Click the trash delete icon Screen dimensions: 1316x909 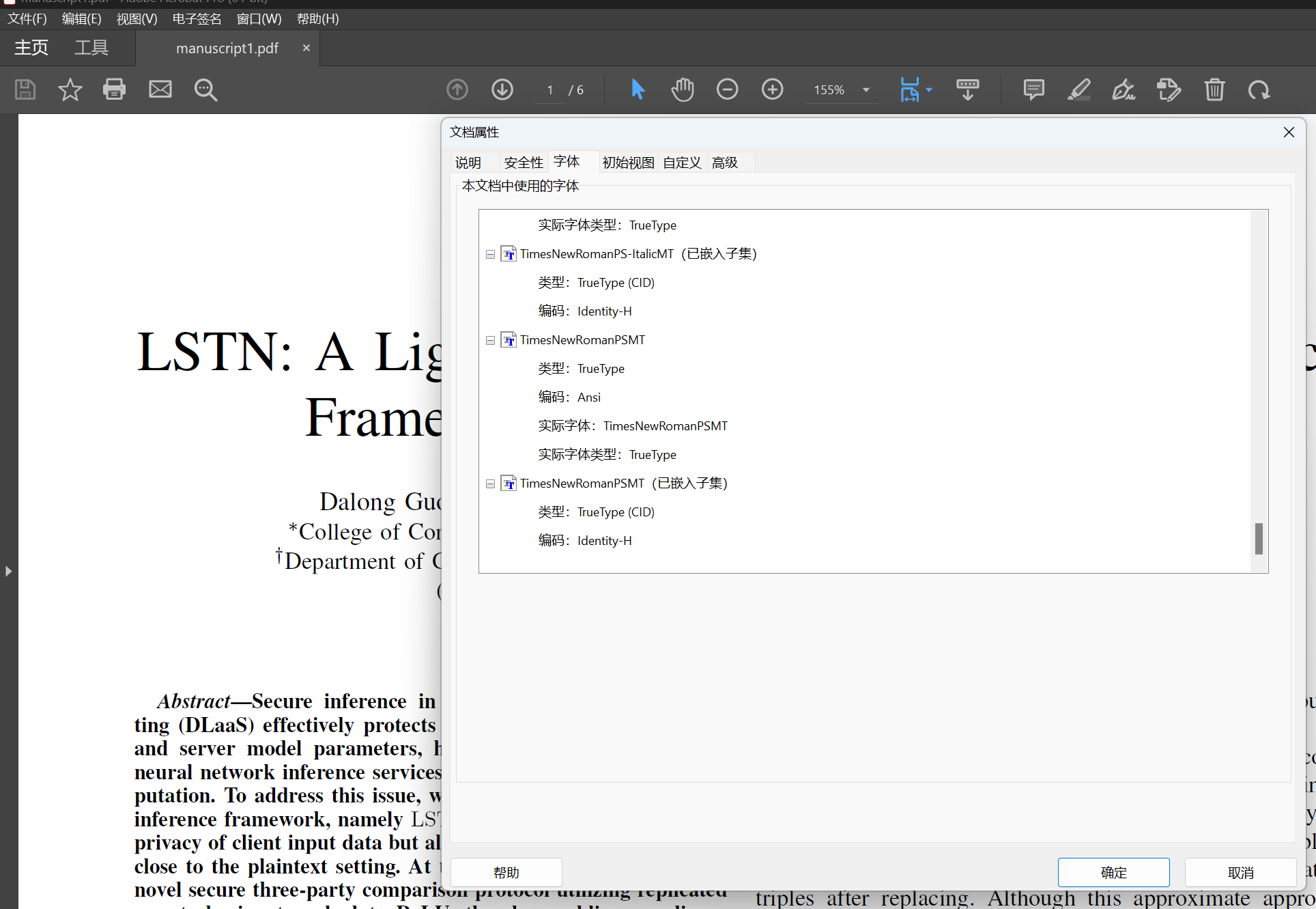pos(1214,89)
